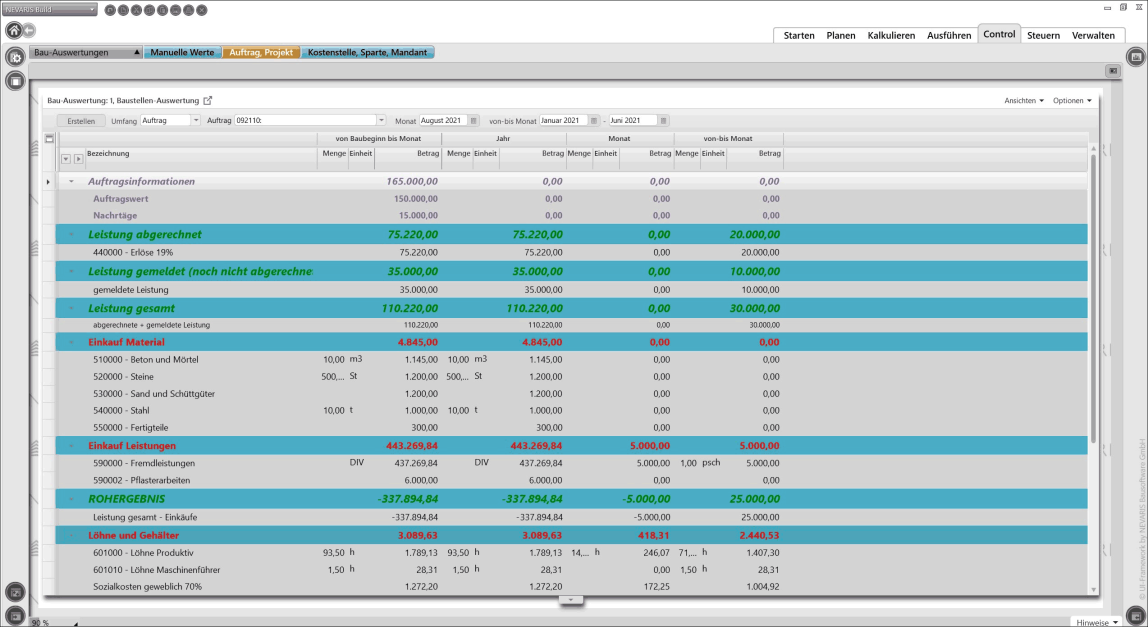
Task: Select the 510000 - Beton und Mörtel row
Action: (571, 360)
